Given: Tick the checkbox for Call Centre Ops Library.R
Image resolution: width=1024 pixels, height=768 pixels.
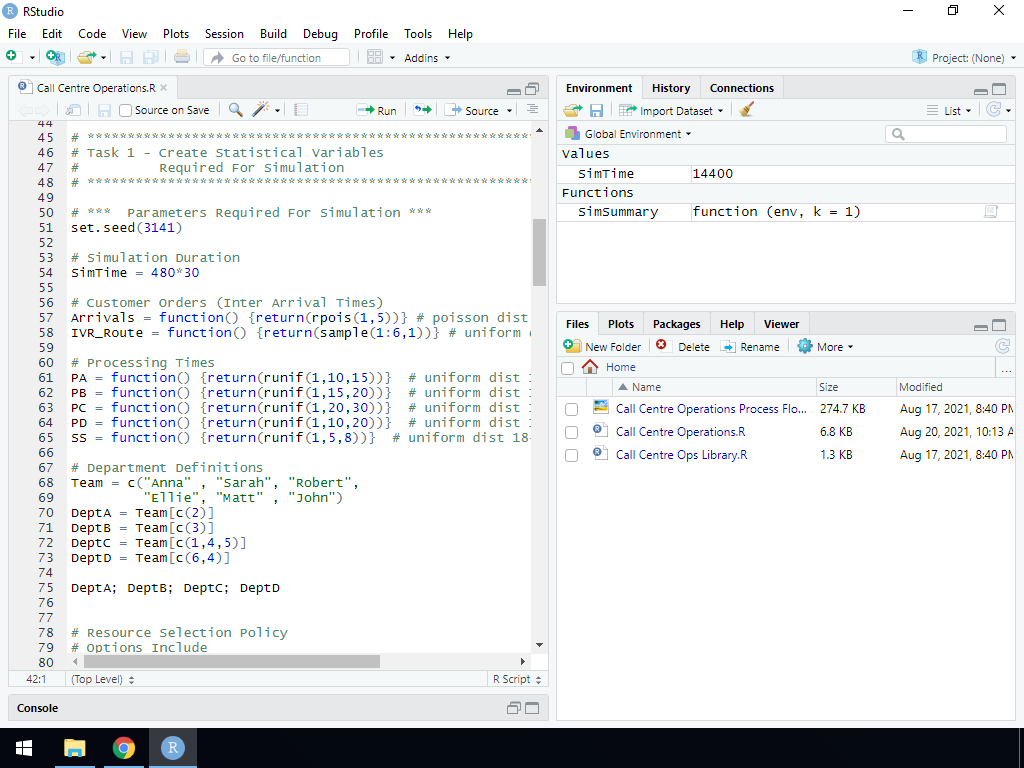Looking at the screenshot, I should click(x=571, y=455).
